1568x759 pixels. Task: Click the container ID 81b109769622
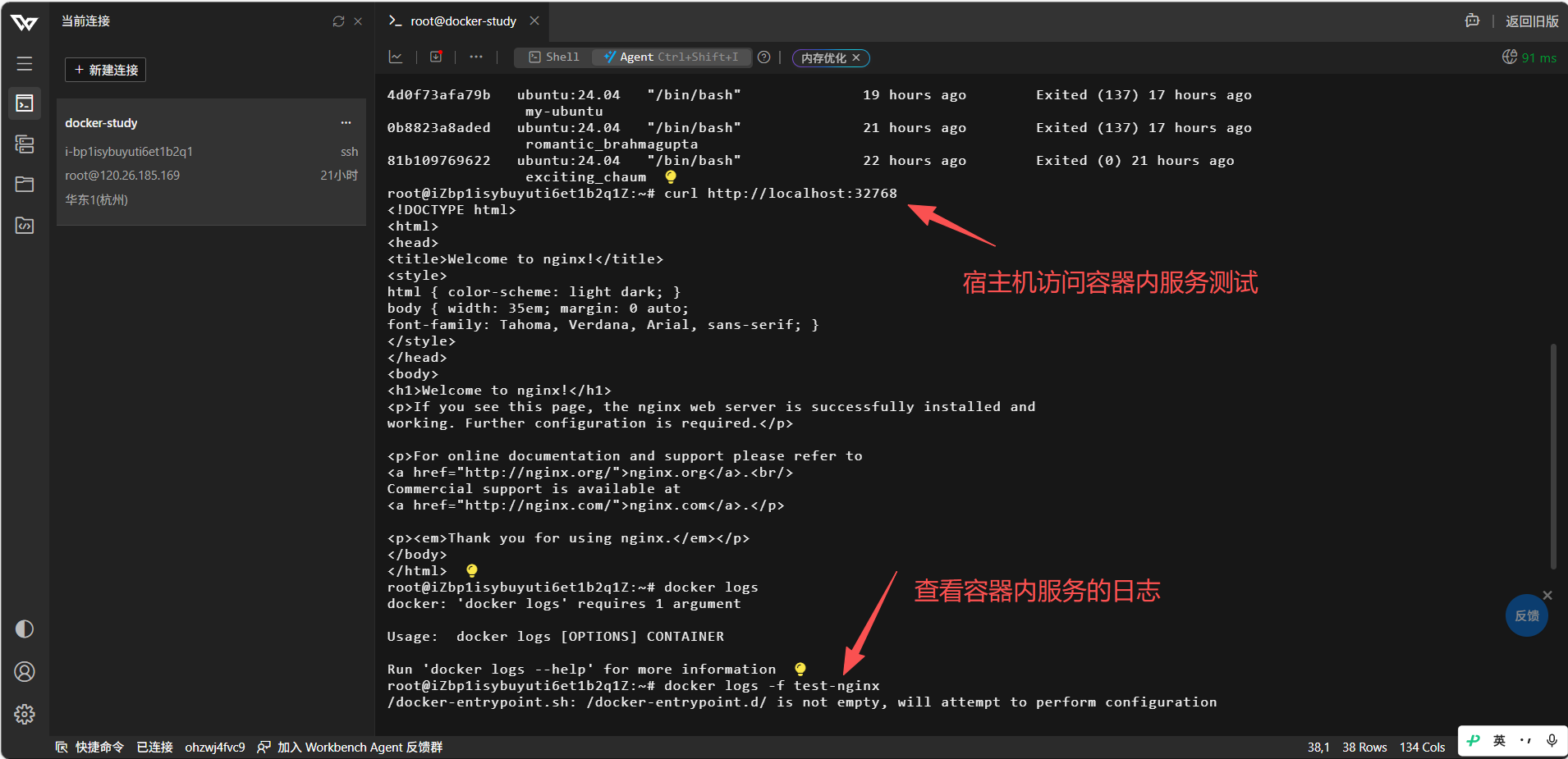[439, 161]
